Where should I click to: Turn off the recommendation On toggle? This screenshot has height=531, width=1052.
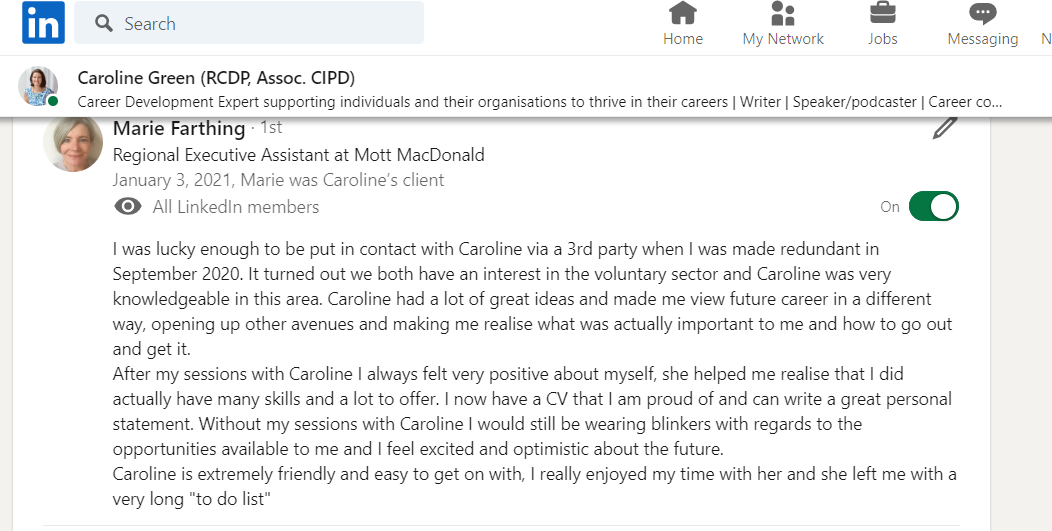click(x=933, y=207)
